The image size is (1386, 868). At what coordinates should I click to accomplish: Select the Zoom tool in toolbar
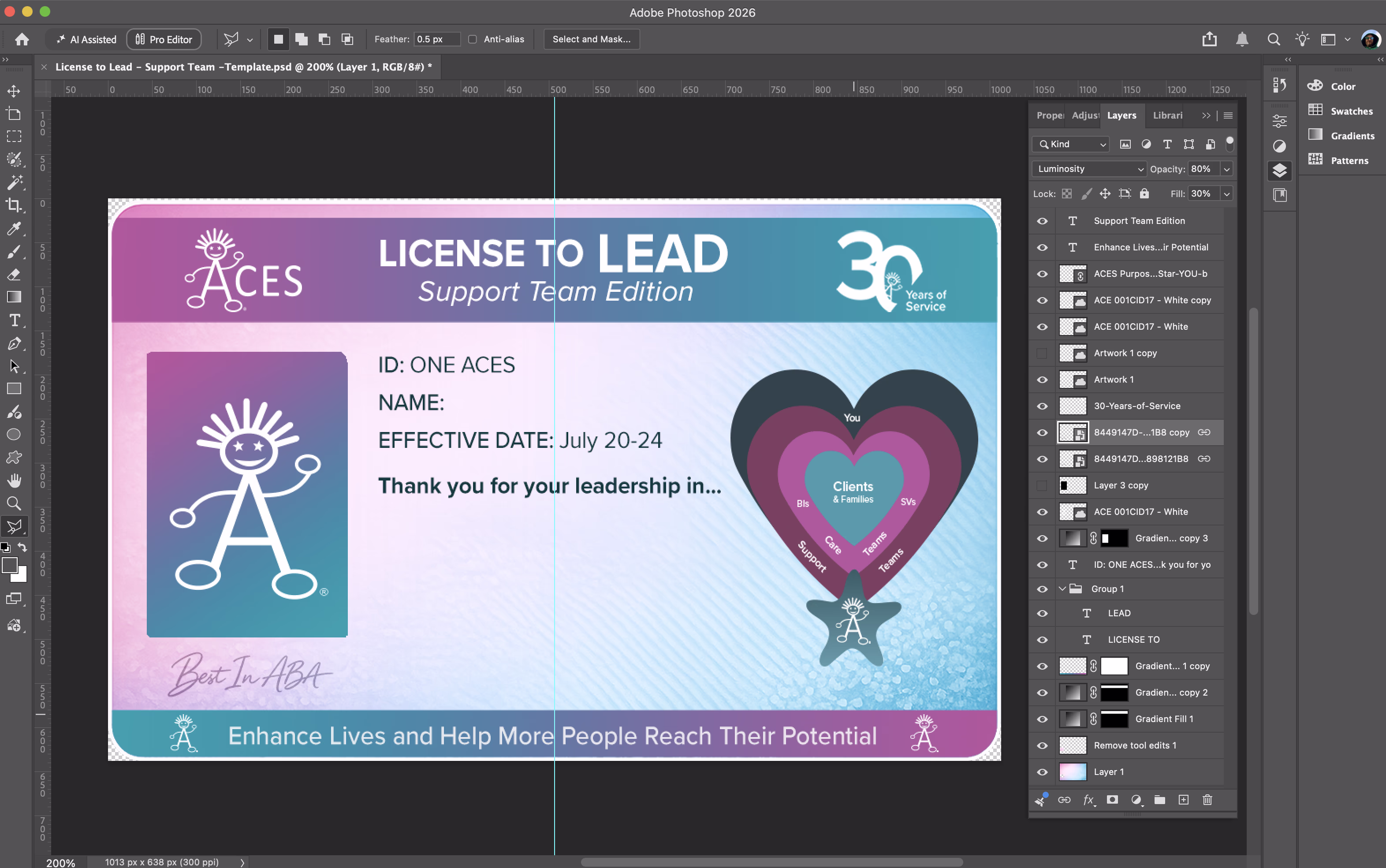(x=14, y=503)
